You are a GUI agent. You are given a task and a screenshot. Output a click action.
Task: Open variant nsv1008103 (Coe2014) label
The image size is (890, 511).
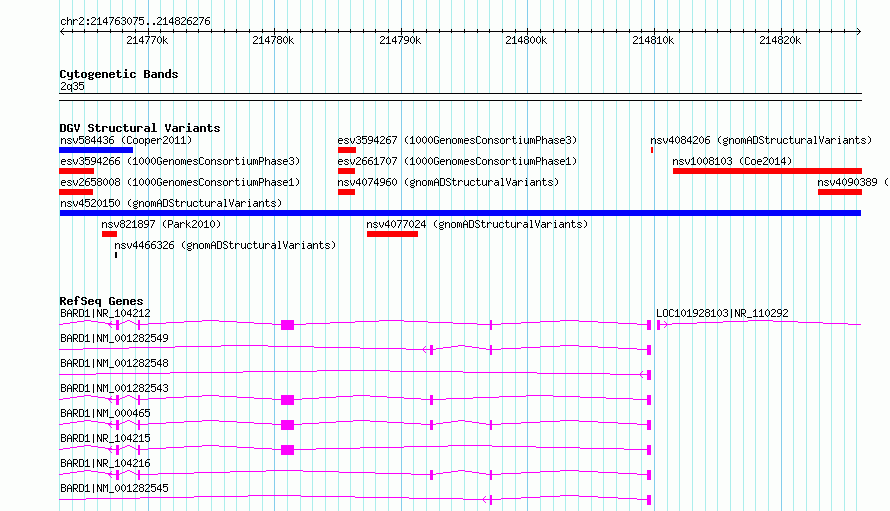coord(732,161)
